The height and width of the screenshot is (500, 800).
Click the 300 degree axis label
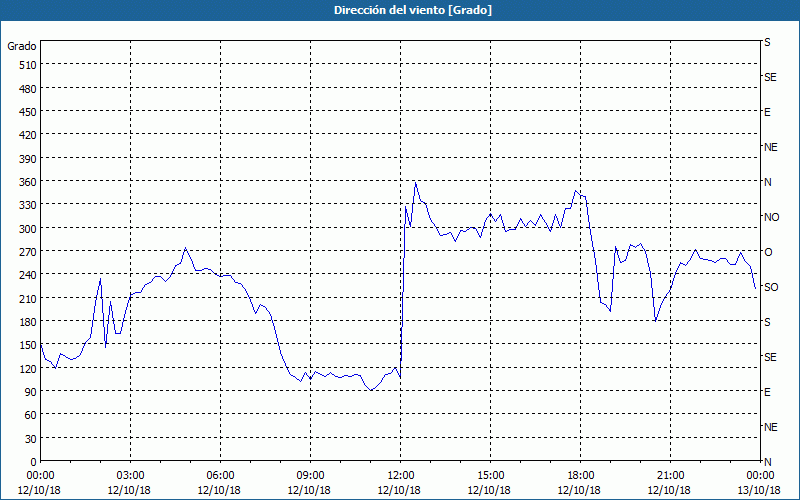pyautogui.click(x=29, y=229)
